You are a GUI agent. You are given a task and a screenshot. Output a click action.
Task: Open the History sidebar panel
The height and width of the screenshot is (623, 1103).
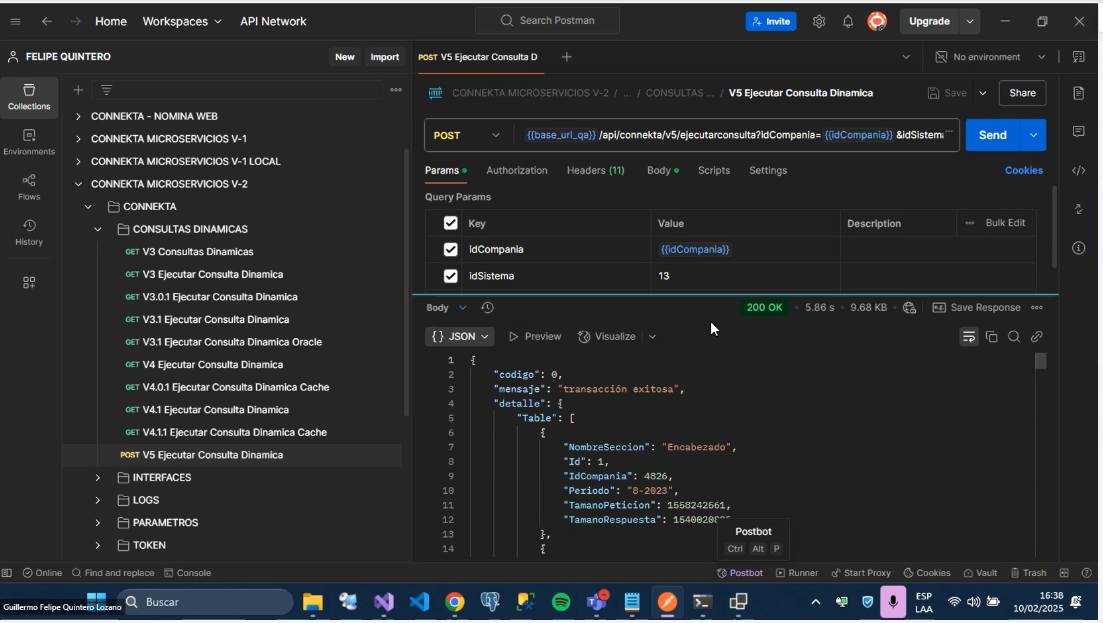(x=29, y=232)
